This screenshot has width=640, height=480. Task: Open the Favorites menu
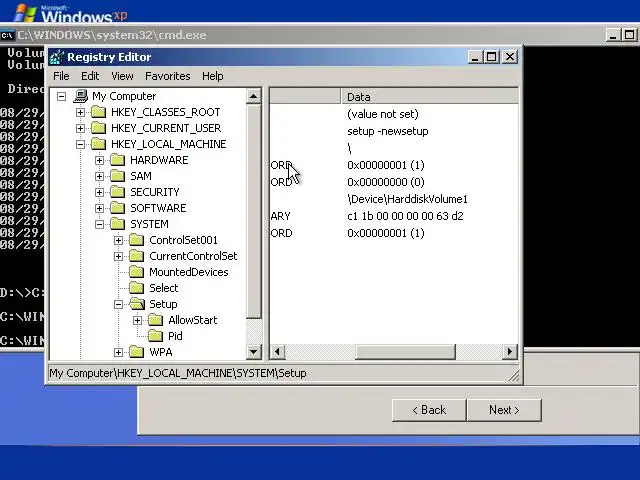click(x=168, y=76)
